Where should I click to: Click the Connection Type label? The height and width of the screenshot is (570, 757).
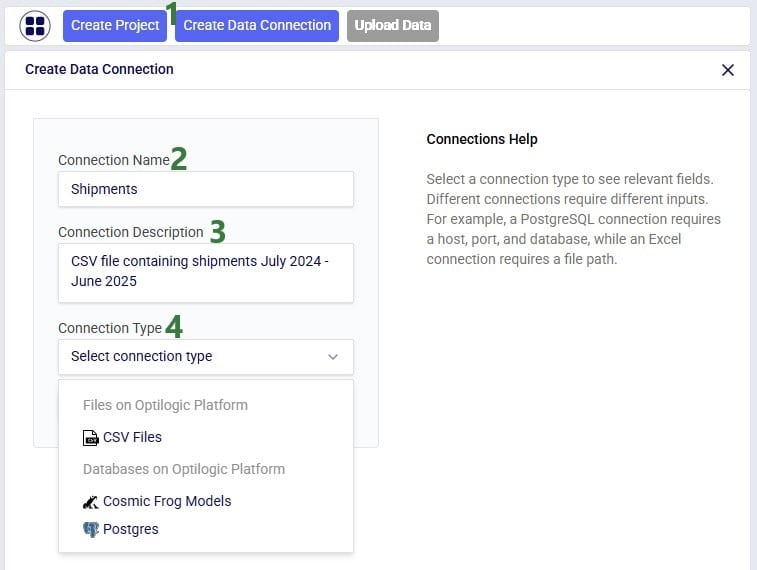click(x=110, y=328)
